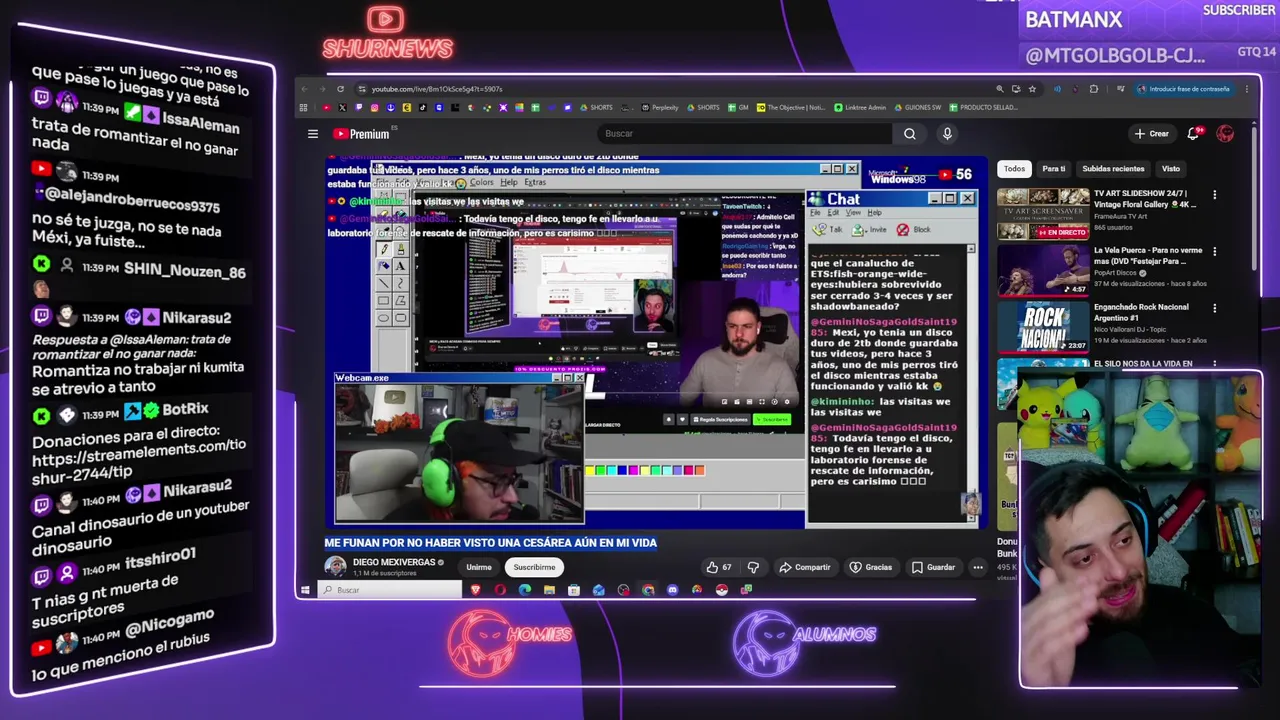Select the Visto filter chip
This screenshot has width=1280, height=720.
coord(1171,169)
